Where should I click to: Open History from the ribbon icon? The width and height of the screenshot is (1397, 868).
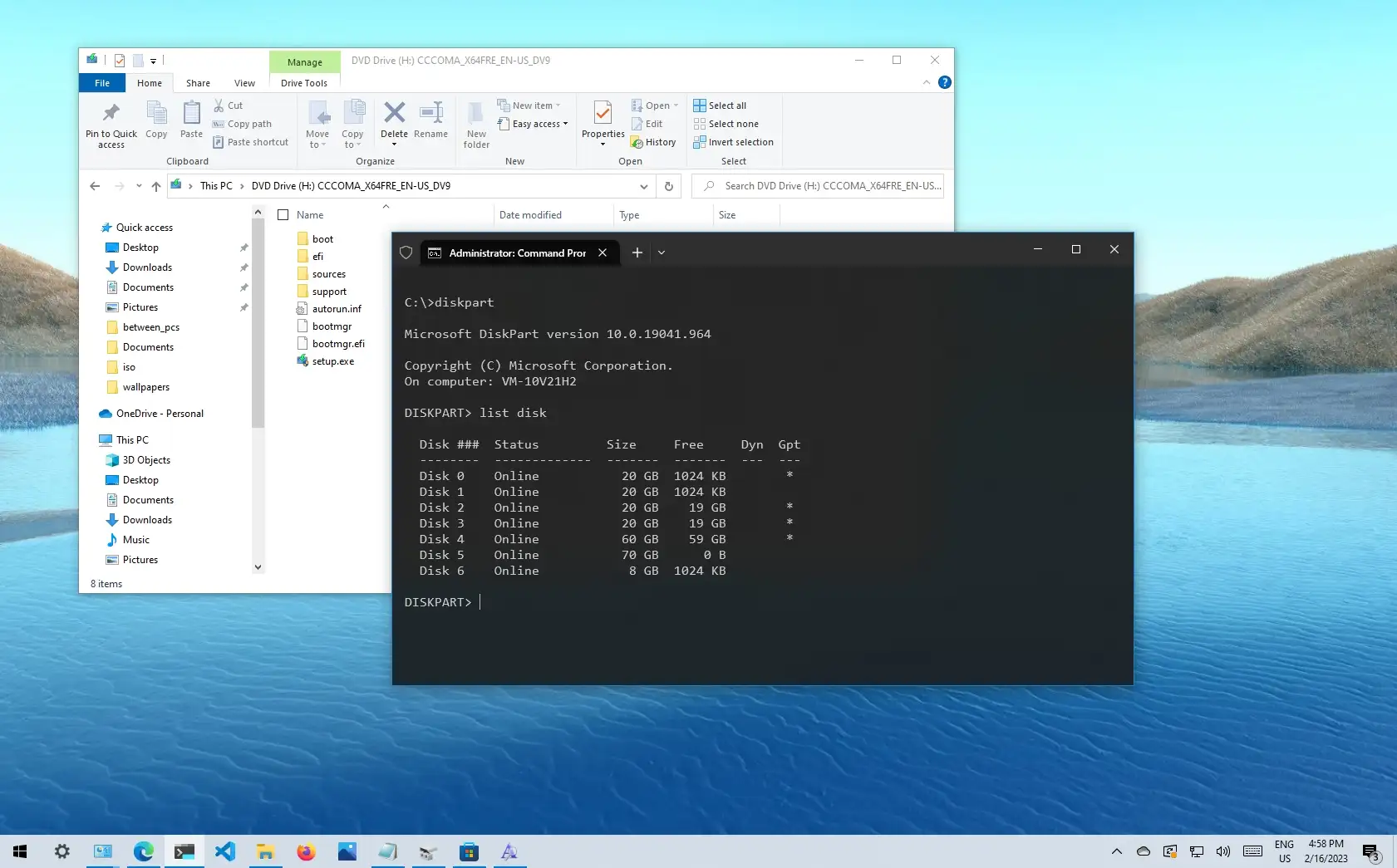click(653, 142)
